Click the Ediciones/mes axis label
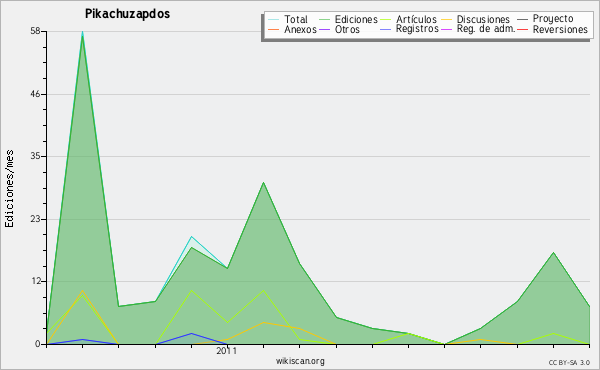 tap(9, 189)
